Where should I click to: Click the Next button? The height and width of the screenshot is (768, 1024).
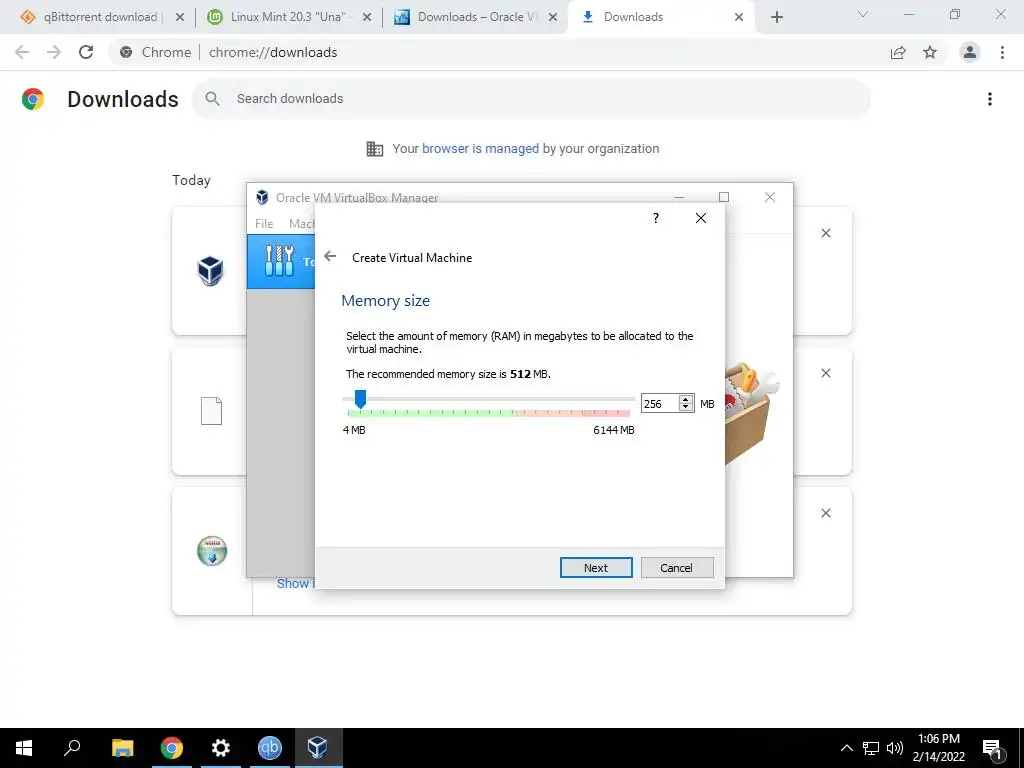(x=596, y=568)
